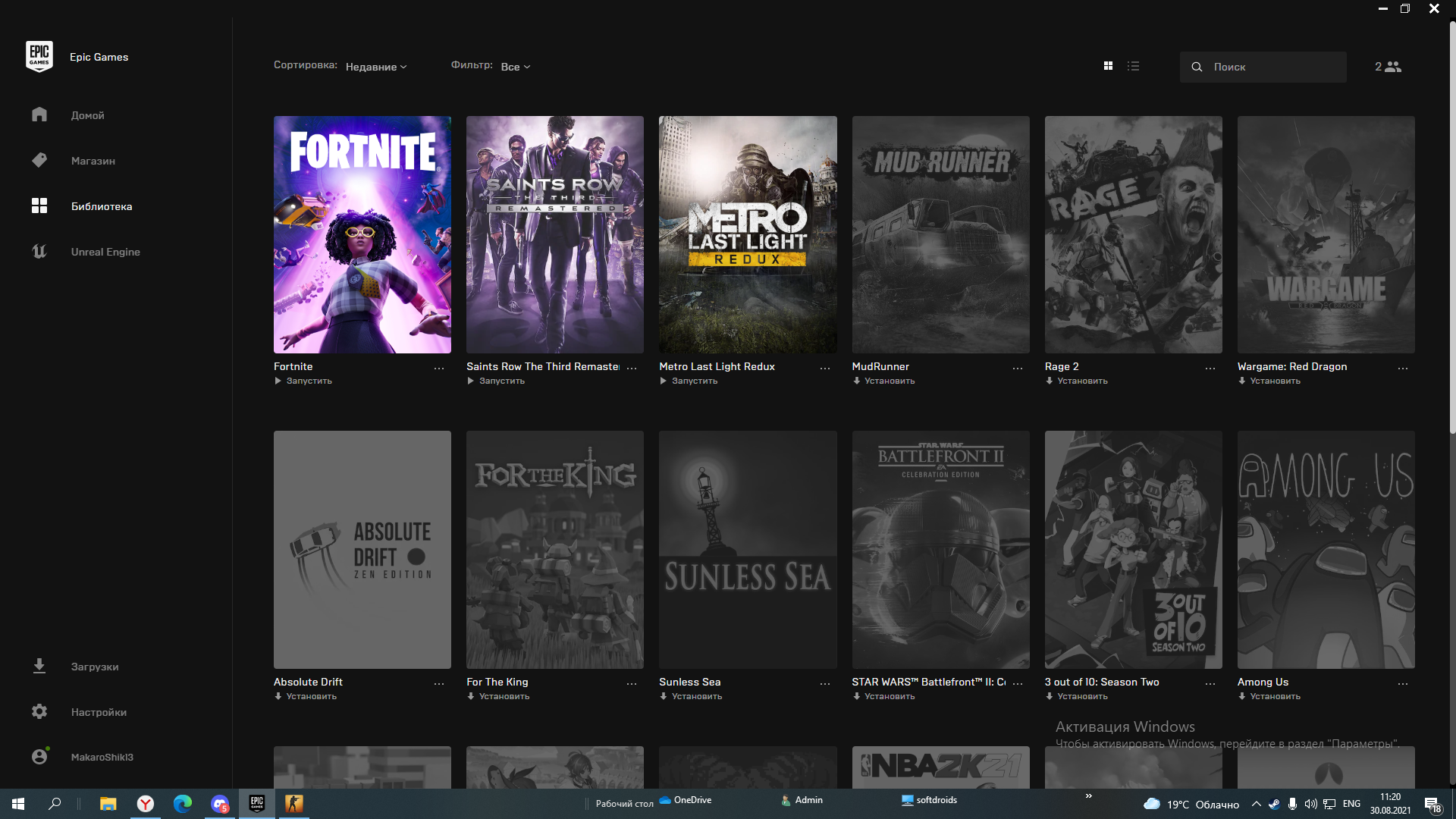Click the Among Us cover thumbnail
The image size is (1456, 819).
coord(1326,550)
